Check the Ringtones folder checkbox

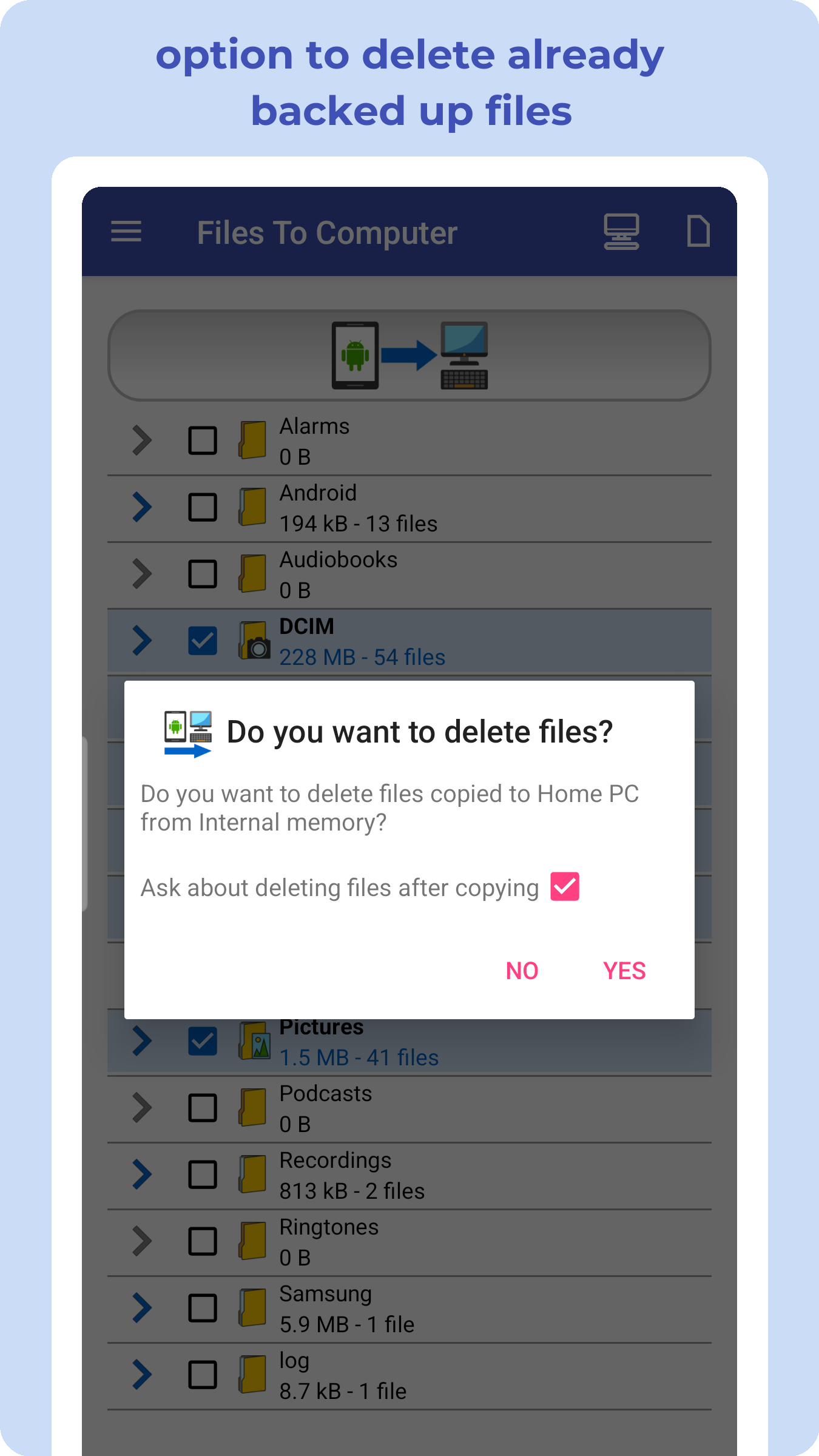point(202,1242)
